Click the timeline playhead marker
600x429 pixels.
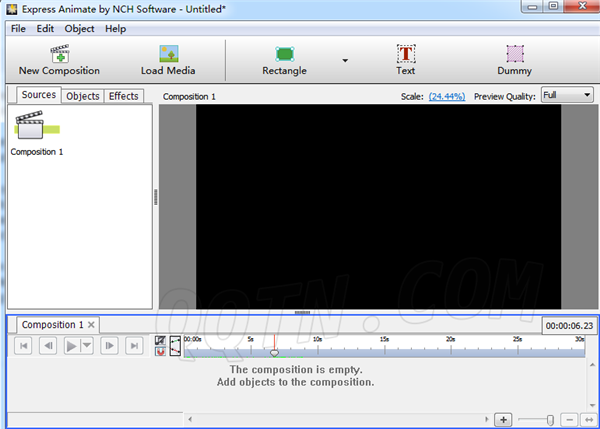[274, 353]
